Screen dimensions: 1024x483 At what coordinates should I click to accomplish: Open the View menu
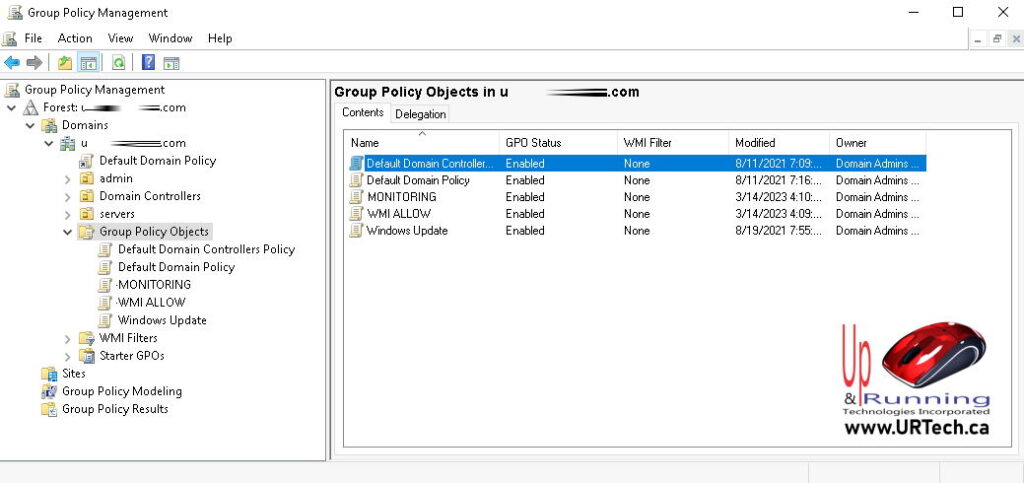point(120,38)
